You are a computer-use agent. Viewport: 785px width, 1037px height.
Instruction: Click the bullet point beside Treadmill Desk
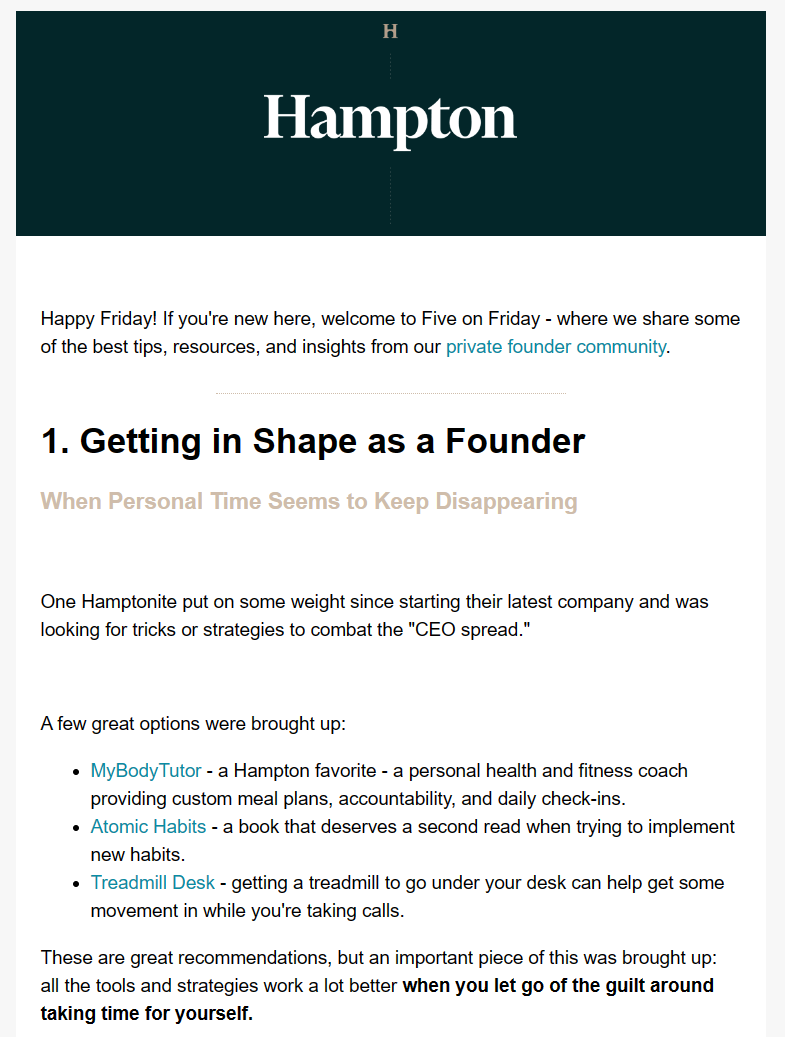(x=79, y=884)
